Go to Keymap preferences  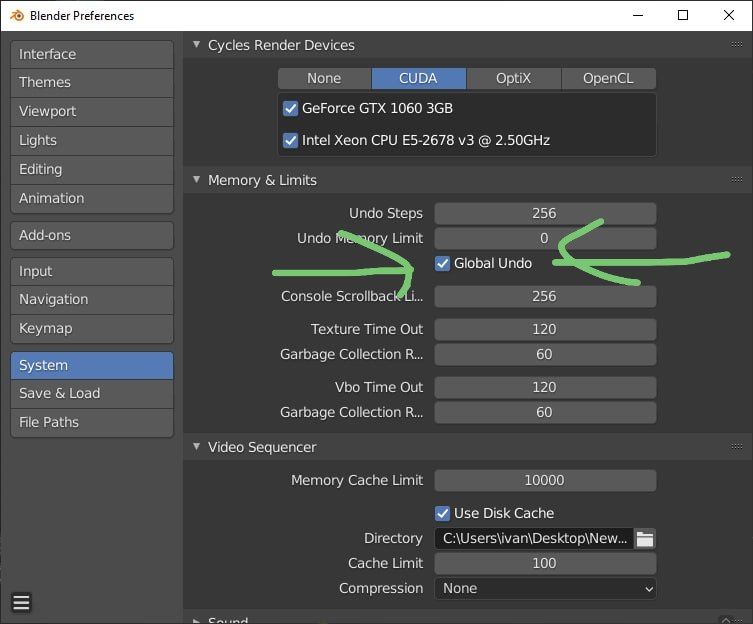click(92, 329)
